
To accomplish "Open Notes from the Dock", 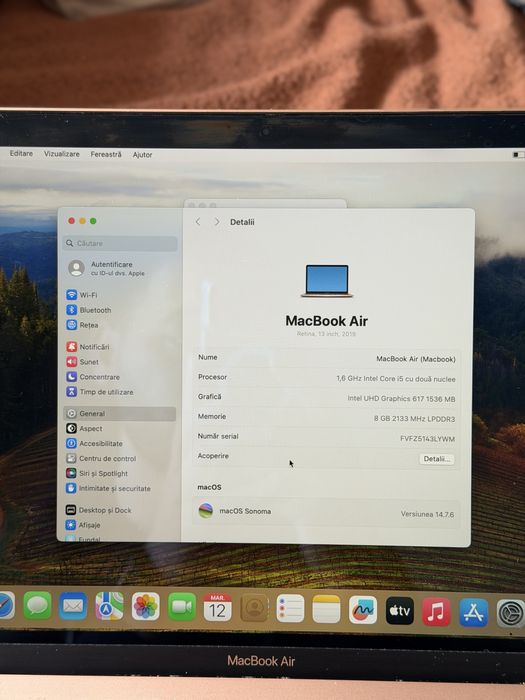I will [326, 609].
